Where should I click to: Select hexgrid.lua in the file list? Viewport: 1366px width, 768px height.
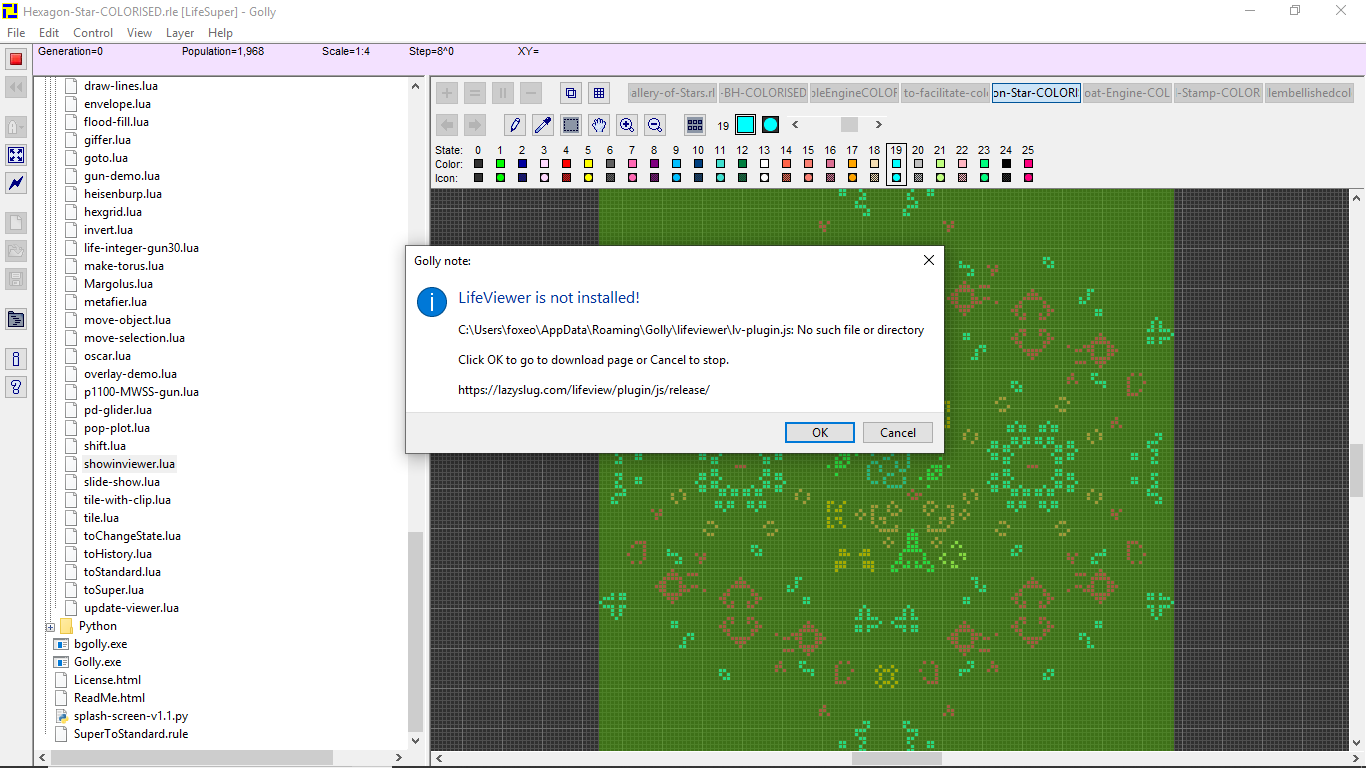pos(112,212)
